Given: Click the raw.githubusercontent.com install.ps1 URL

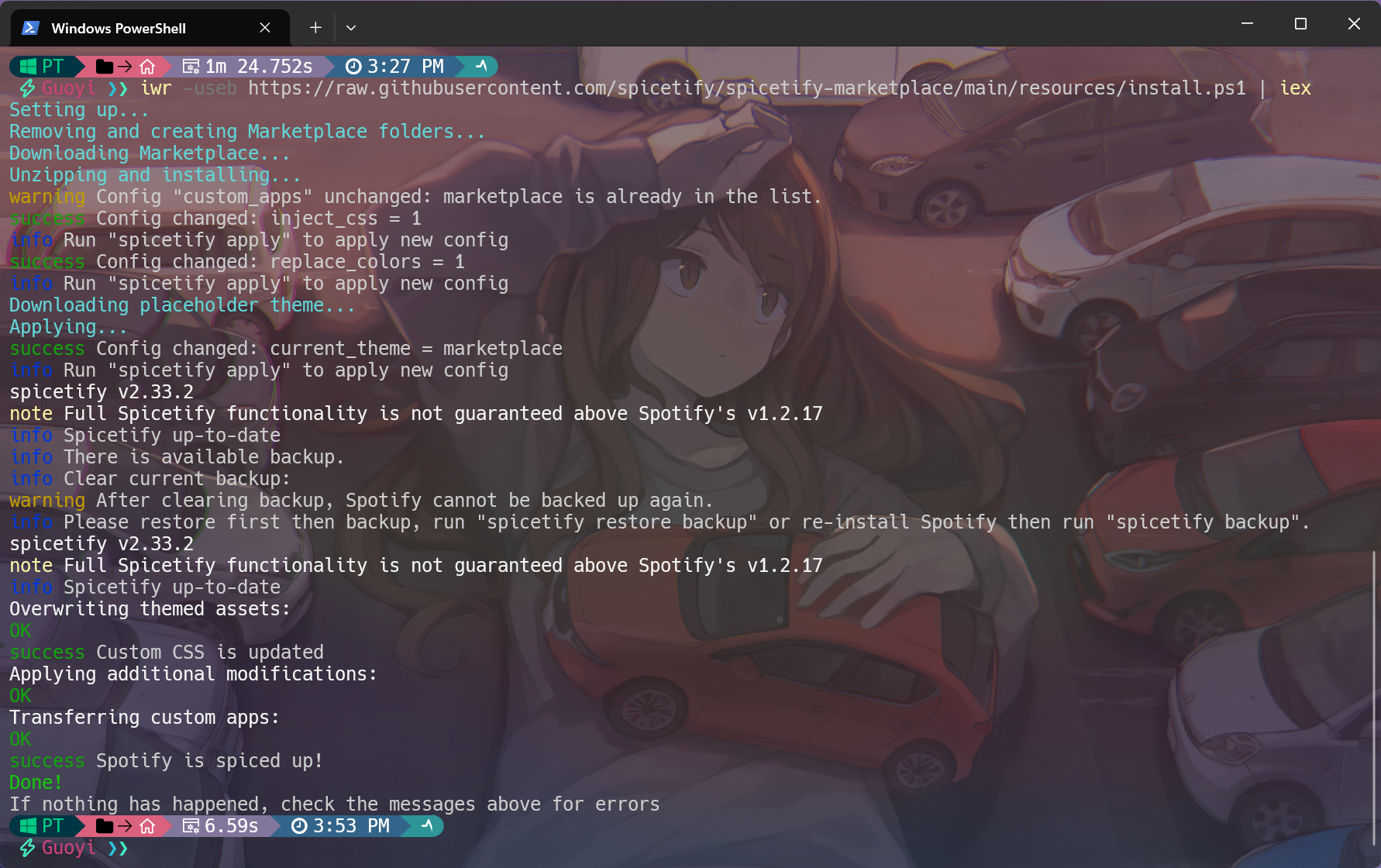Looking at the screenshot, I should click(746, 88).
